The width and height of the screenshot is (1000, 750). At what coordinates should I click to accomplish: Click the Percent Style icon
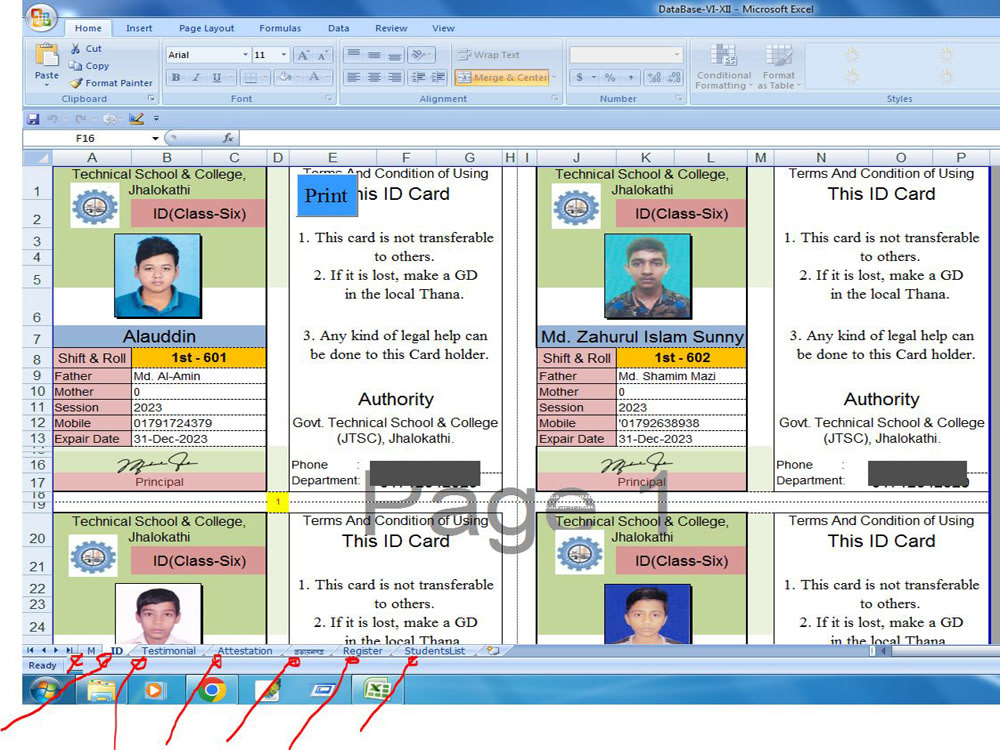pos(610,77)
